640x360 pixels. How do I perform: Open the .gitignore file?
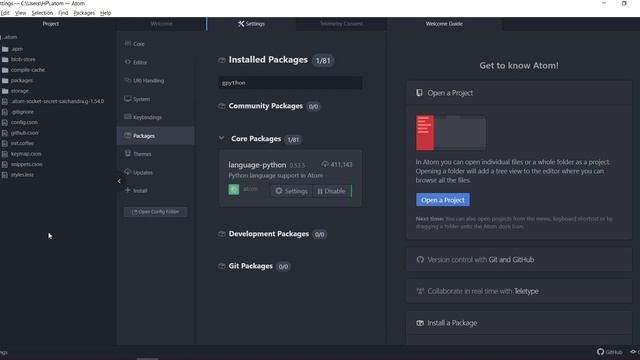click(x=22, y=112)
